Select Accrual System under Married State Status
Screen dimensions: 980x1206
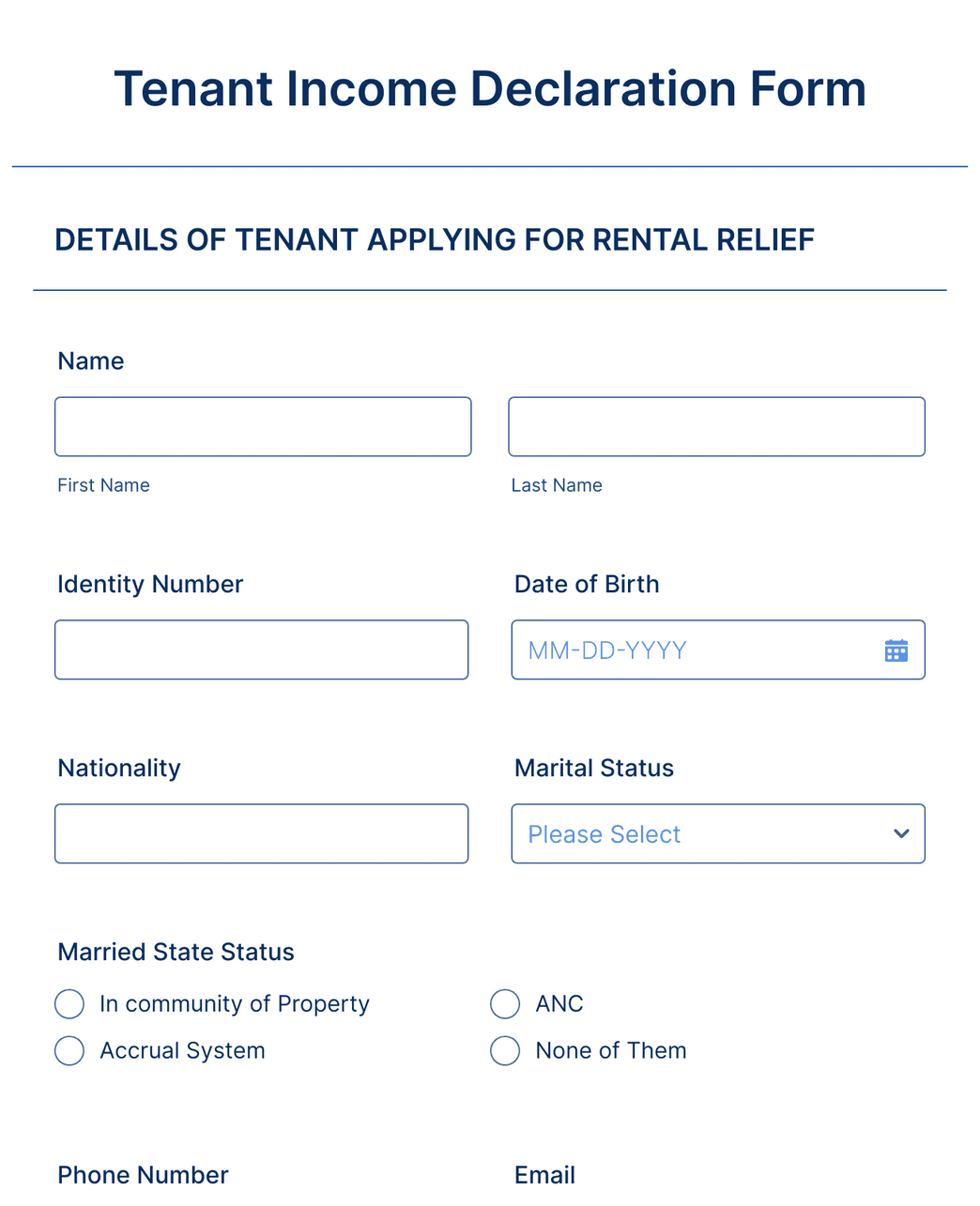click(x=69, y=1050)
